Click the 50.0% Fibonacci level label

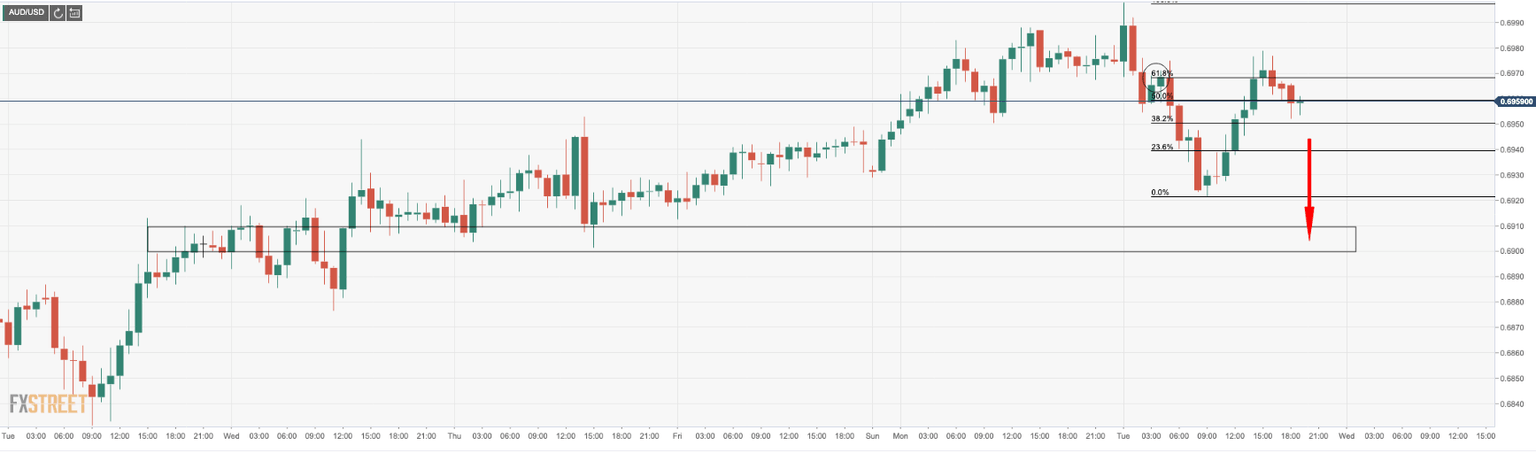click(x=1161, y=96)
